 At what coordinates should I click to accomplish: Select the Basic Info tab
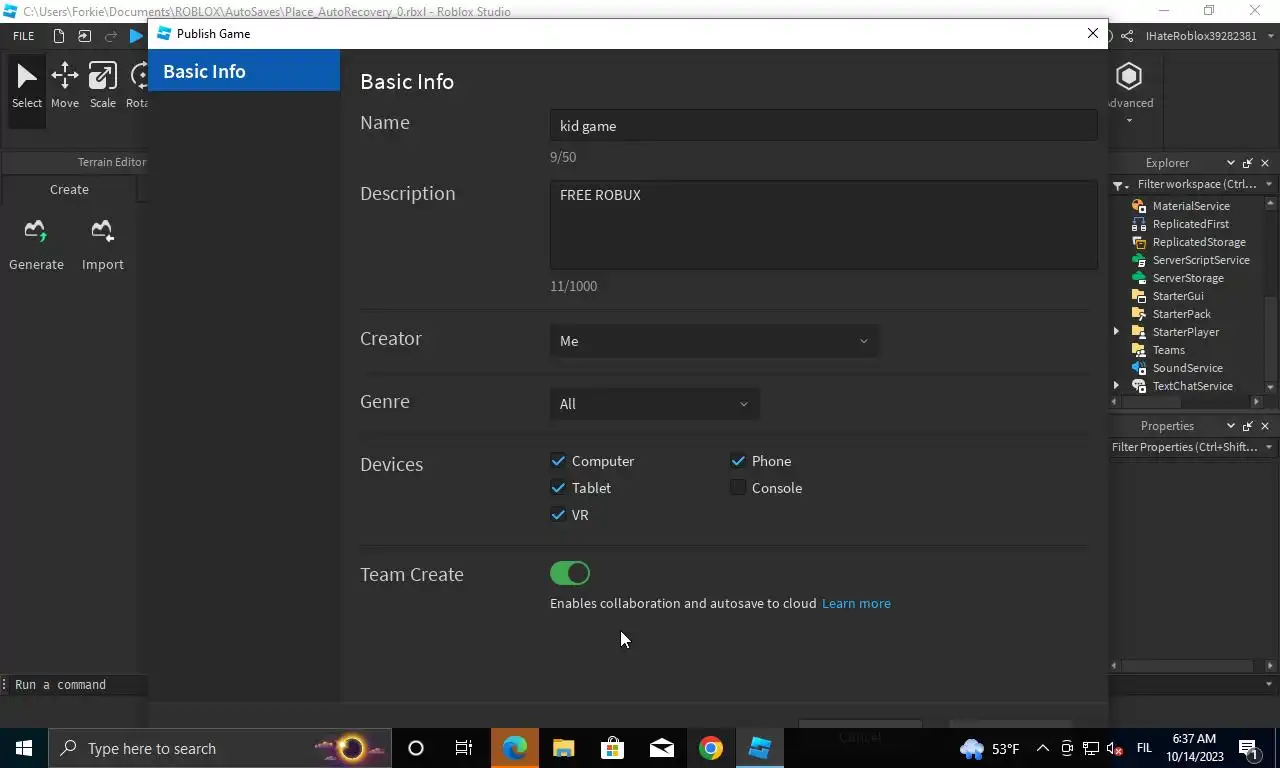[244, 71]
